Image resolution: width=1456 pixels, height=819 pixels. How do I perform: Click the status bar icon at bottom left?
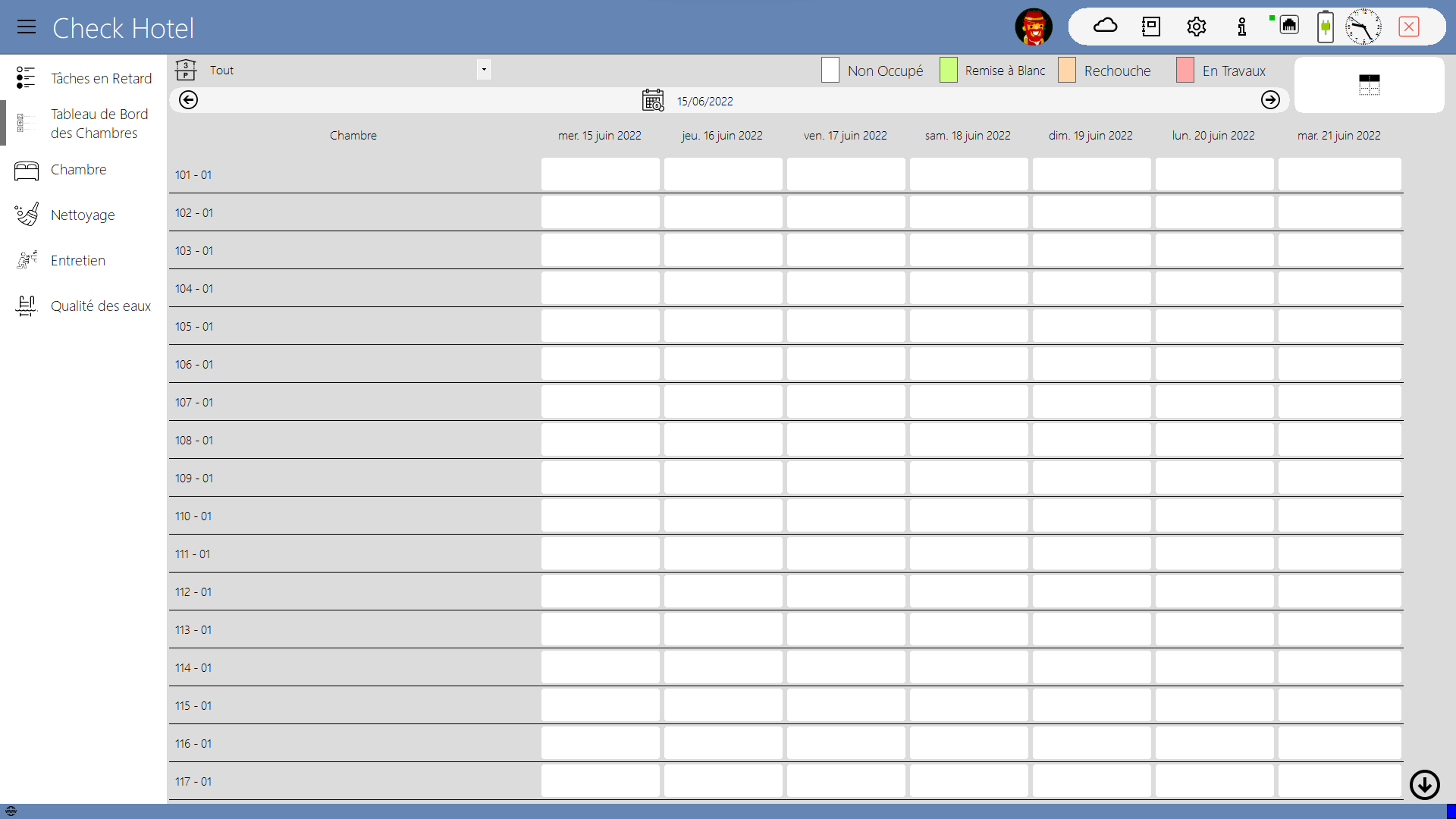point(11,811)
